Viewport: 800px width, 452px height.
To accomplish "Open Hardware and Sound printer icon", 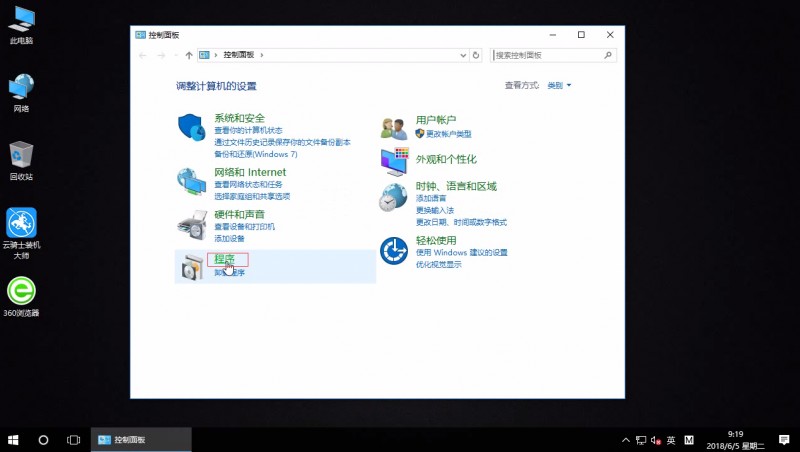I will pos(192,225).
